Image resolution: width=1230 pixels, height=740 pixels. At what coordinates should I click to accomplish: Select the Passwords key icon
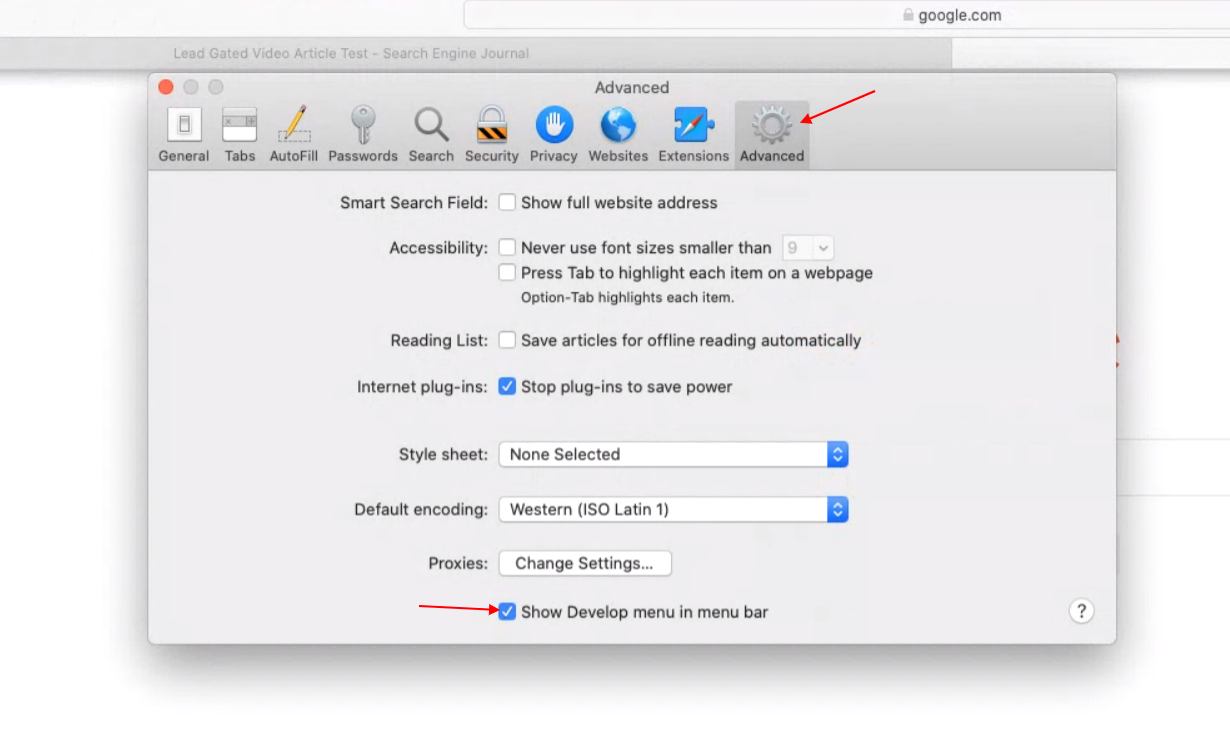[x=363, y=130]
